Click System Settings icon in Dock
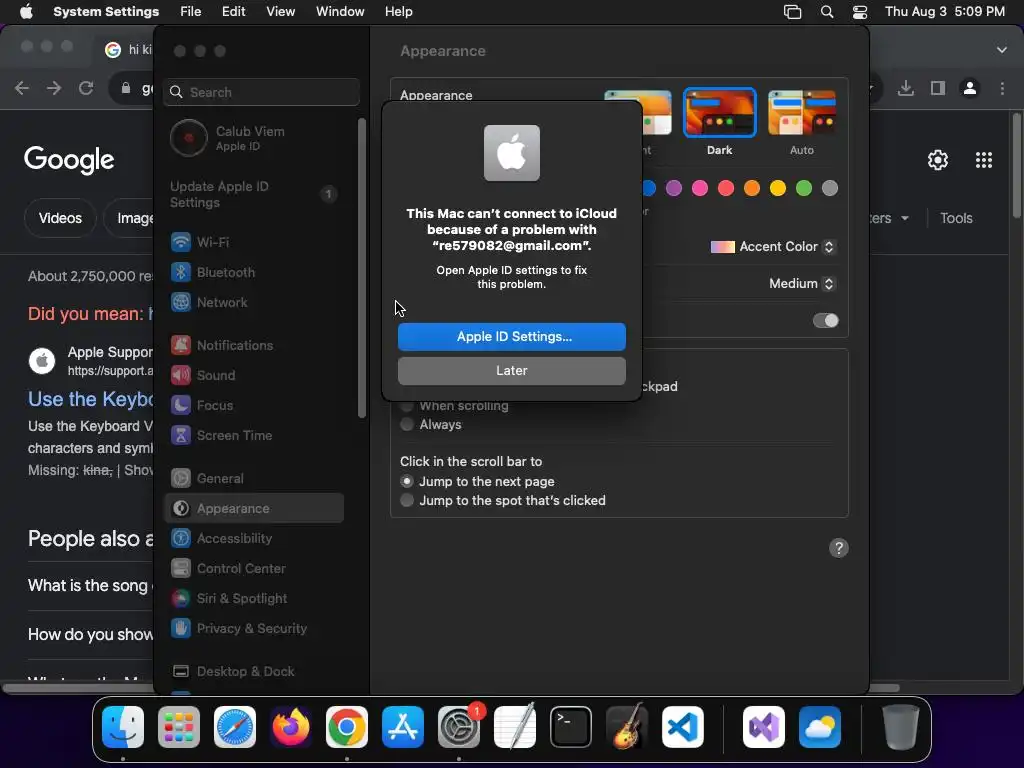Image resolution: width=1024 pixels, height=768 pixels. (x=458, y=727)
